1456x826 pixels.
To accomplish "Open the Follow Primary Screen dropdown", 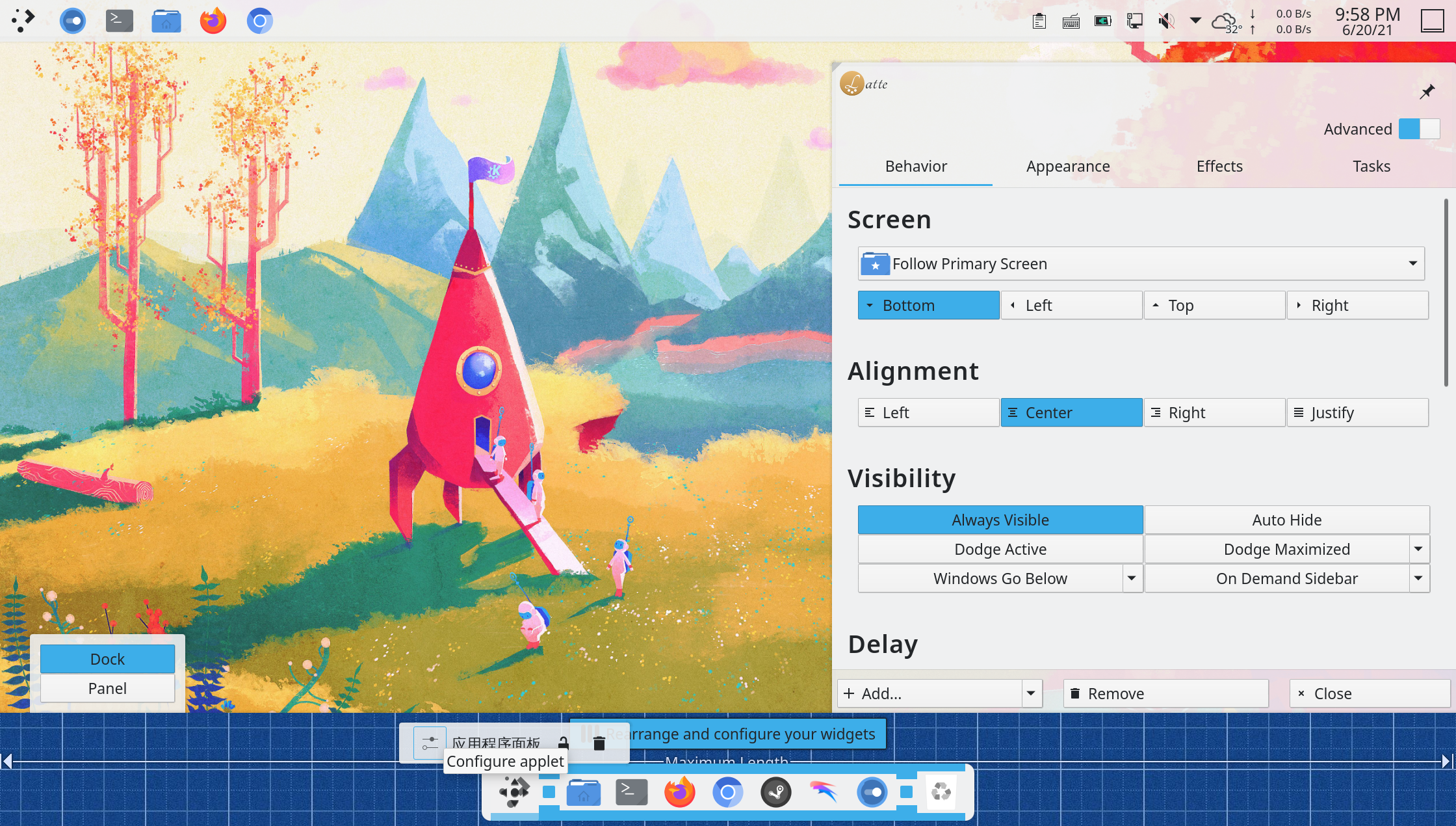I will 1141,263.
